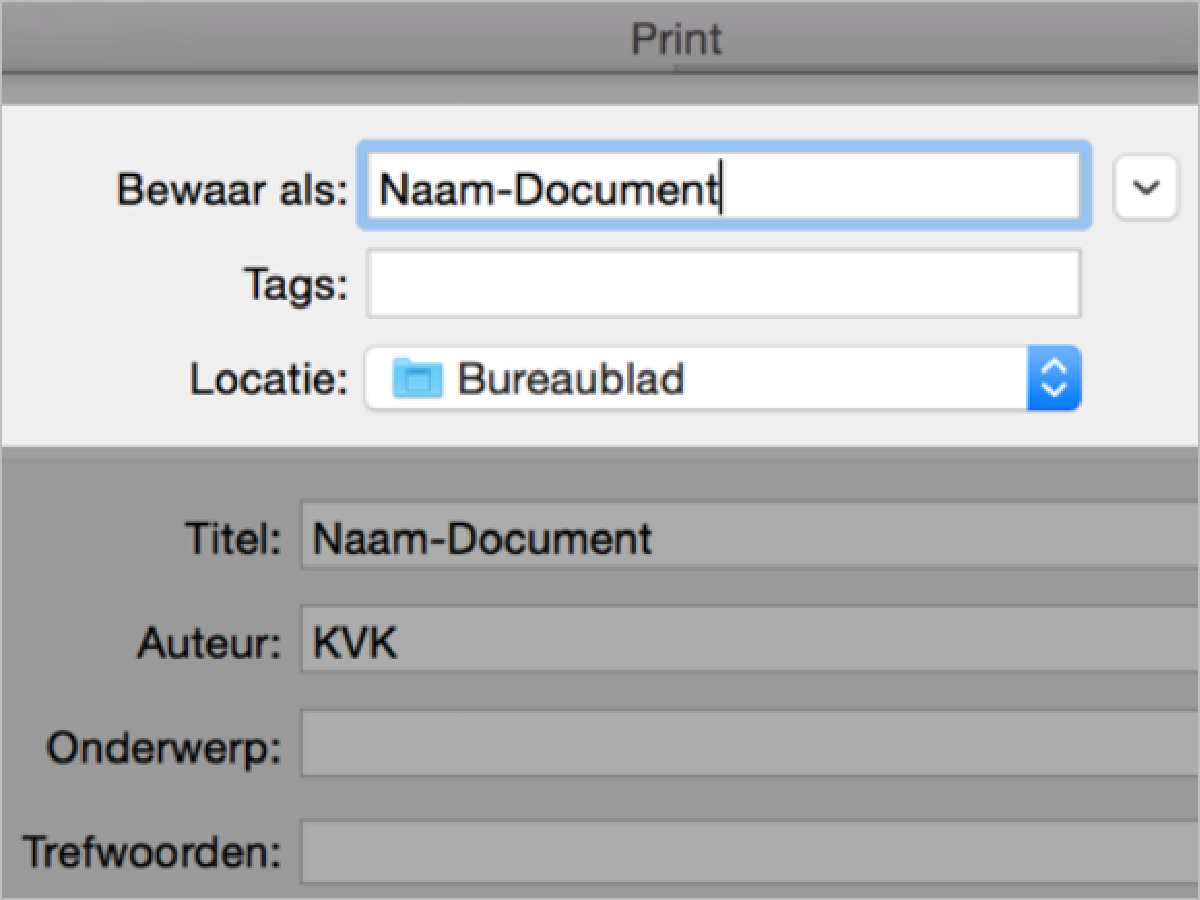Click the Trefwoorden label
1200x900 pixels.
pyautogui.click(x=152, y=852)
